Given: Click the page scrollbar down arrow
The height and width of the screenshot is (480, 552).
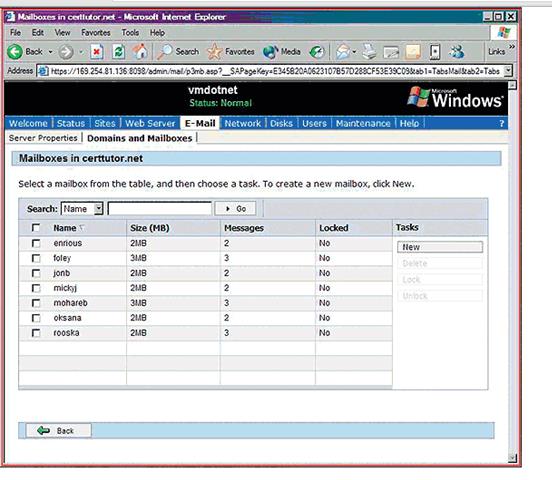Looking at the screenshot, I should pyautogui.click(x=513, y=458).
